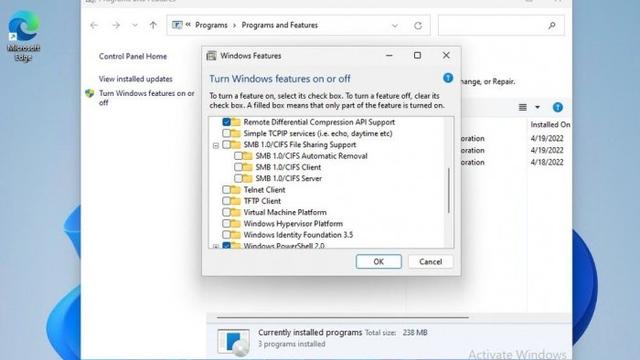The height and width of the screenshot is (360, 640).
Task: Click Turn Windows features on or off link
Action: [x=147, y=98]
